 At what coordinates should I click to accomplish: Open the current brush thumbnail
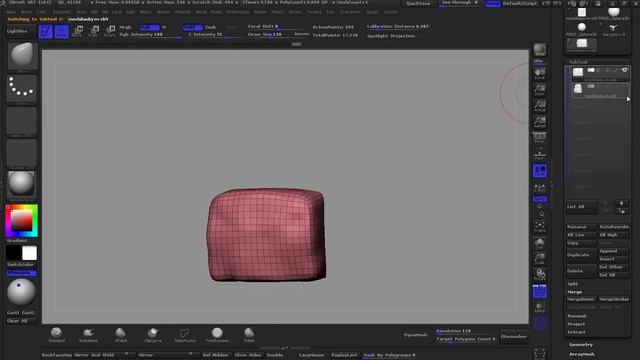[22, 56]
